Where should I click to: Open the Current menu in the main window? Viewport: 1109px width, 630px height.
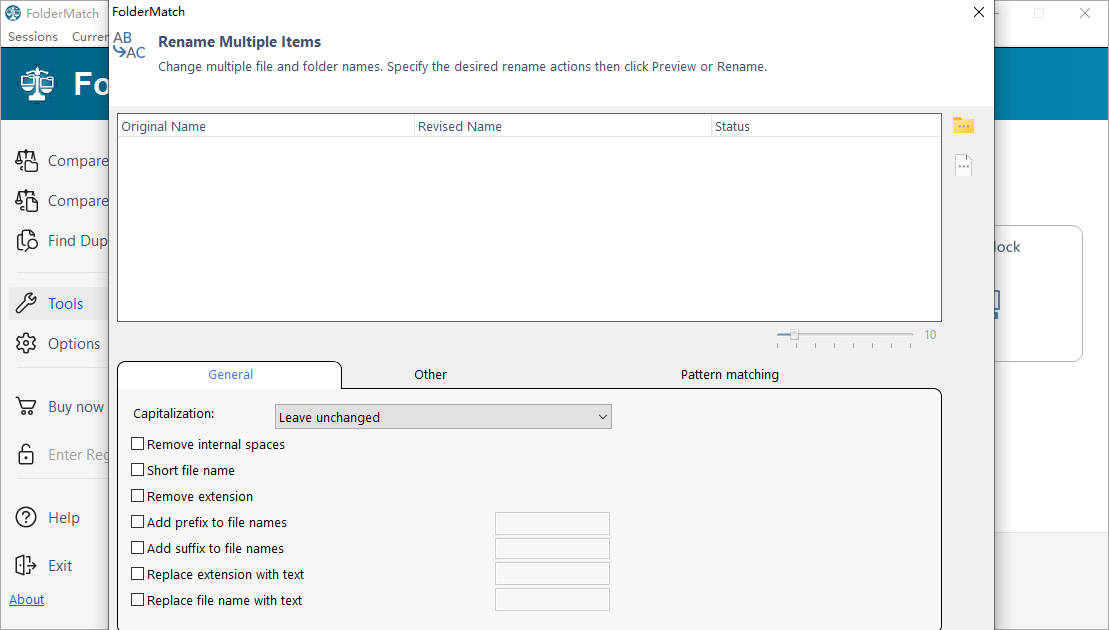[x=90, y=37]
